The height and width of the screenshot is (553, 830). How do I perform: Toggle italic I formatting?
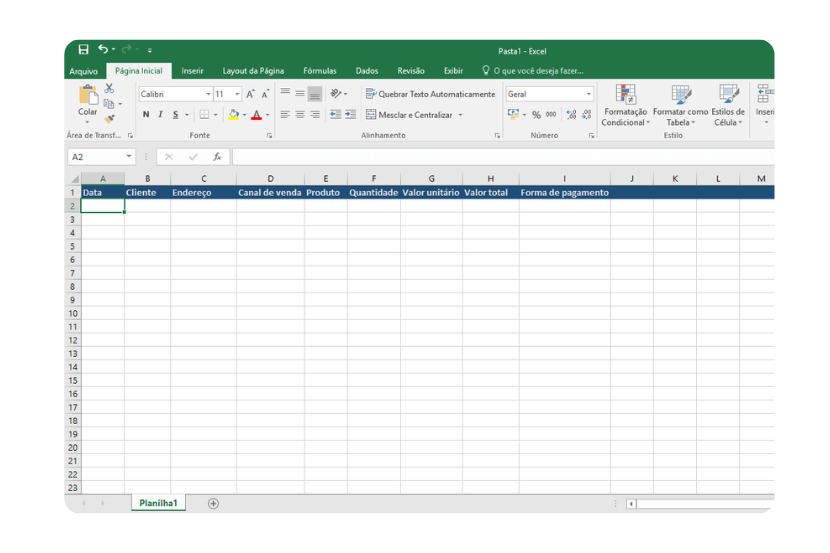[x=160, y=115]
